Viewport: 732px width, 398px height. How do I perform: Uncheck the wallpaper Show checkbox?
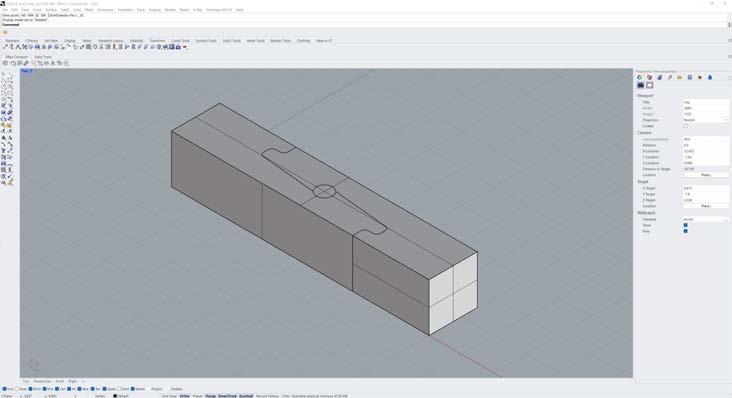685,225
